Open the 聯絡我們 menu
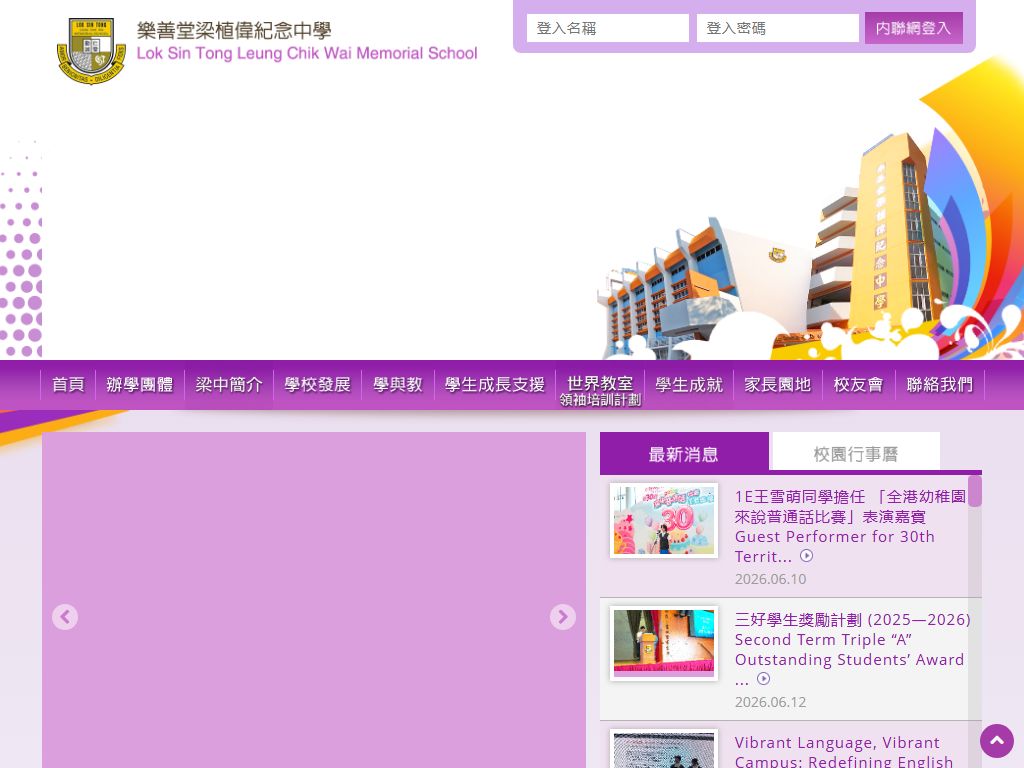 point(939,385)
